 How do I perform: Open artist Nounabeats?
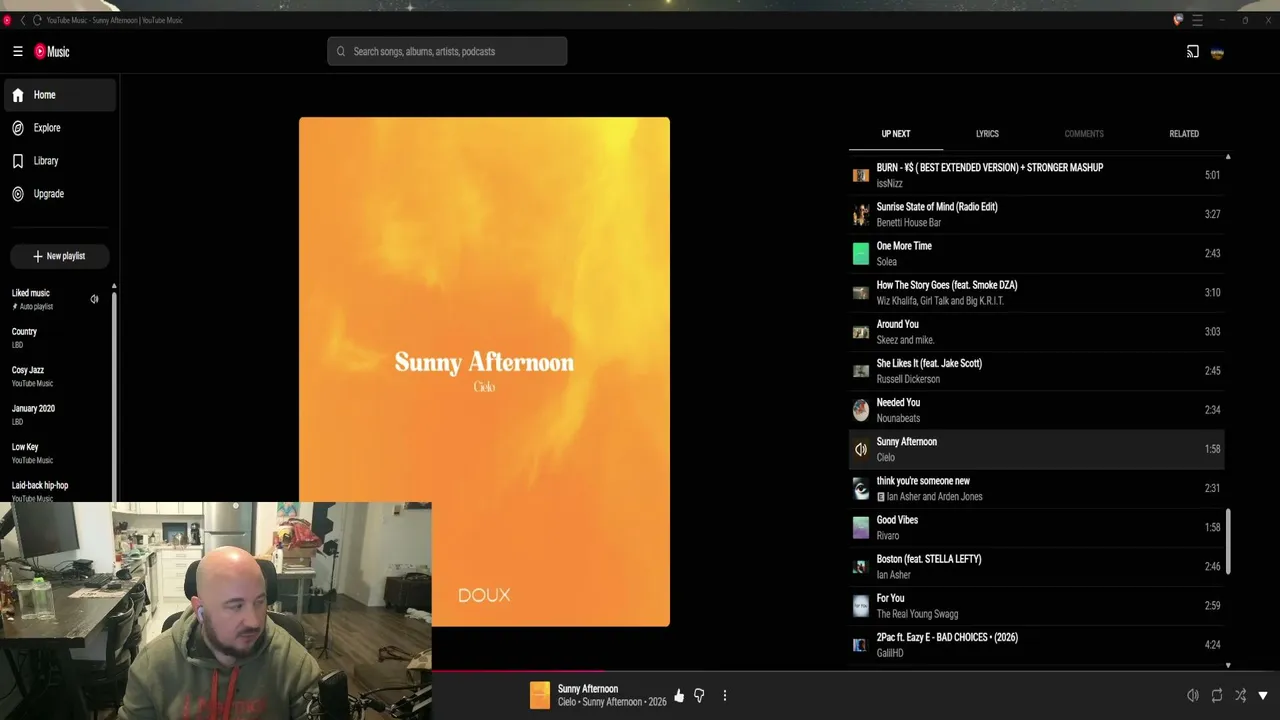click(898, 418)
